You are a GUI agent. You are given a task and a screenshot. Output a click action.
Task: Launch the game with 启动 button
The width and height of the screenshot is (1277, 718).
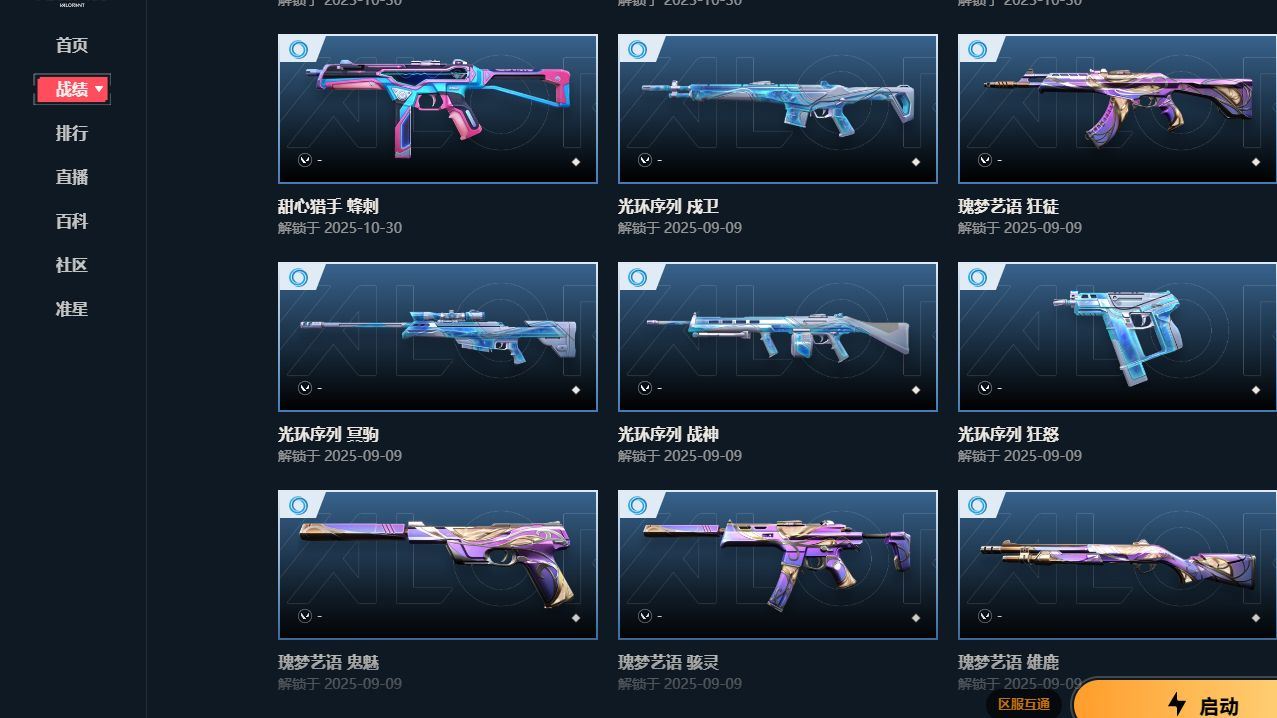1176,700
